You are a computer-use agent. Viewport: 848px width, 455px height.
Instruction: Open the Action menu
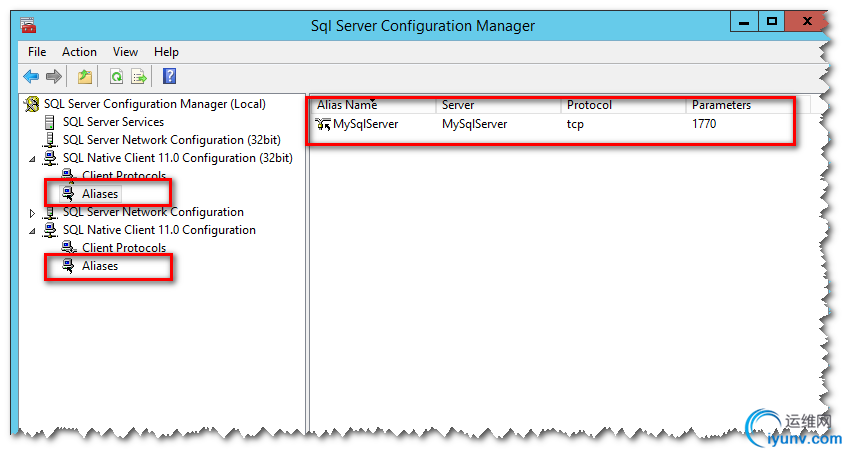click(79, 52)
